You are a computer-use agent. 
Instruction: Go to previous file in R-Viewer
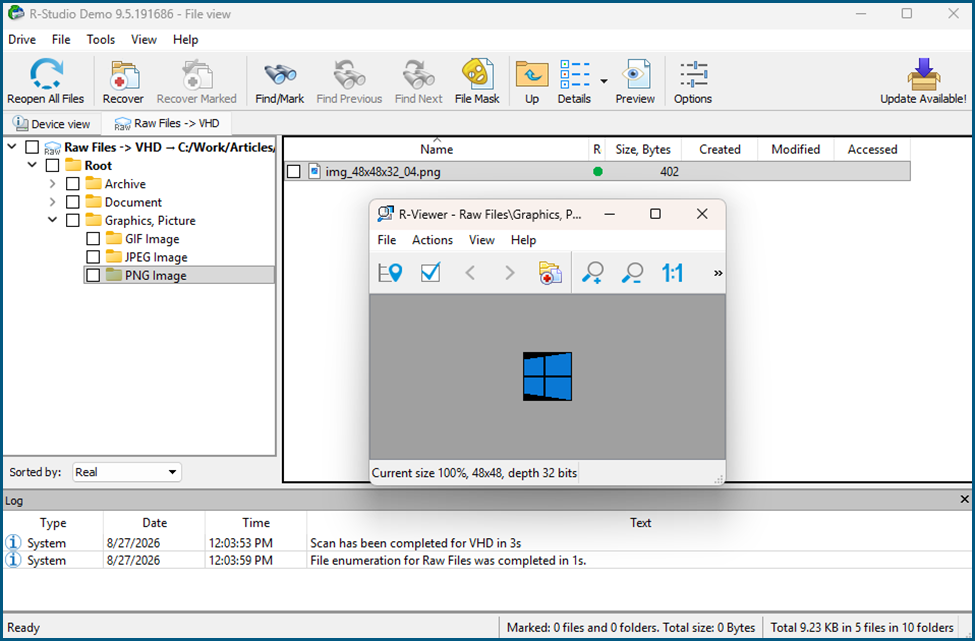[470, 272]
